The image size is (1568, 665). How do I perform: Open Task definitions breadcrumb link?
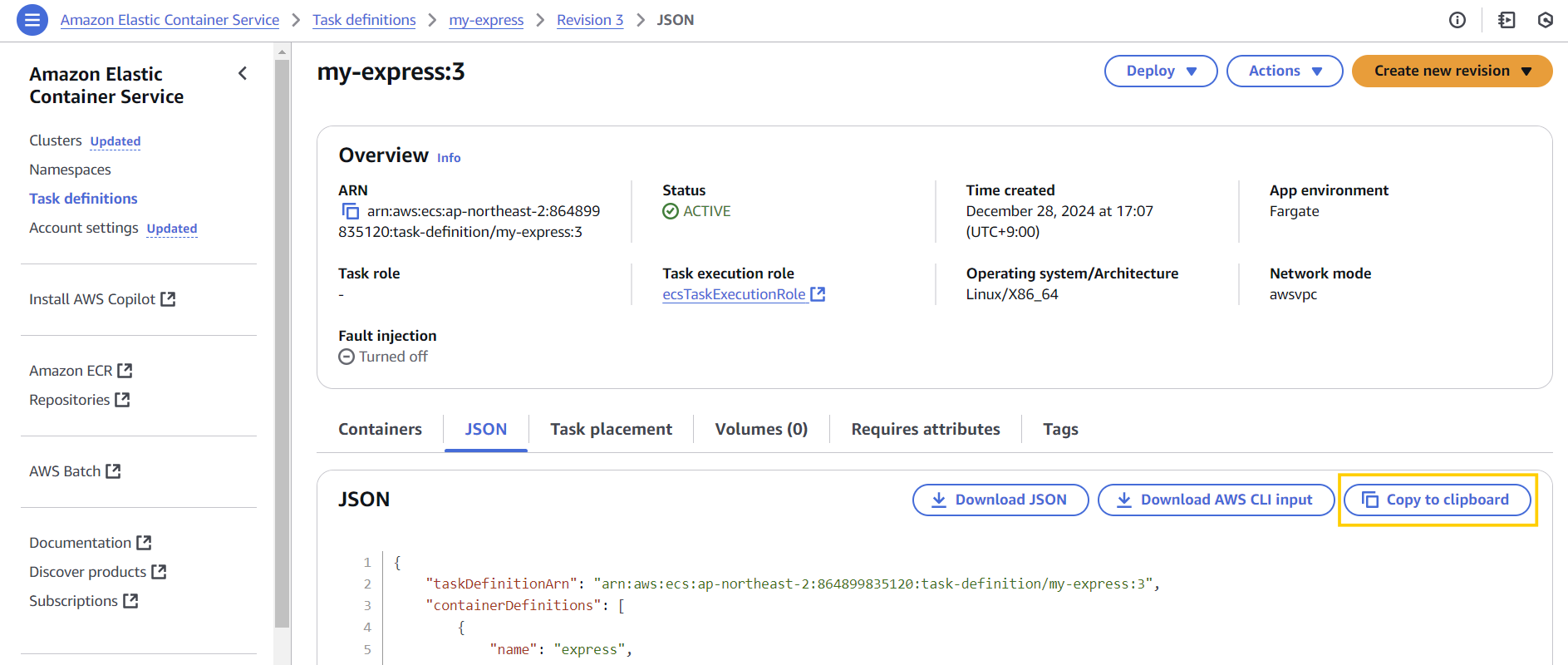(364, 20)
